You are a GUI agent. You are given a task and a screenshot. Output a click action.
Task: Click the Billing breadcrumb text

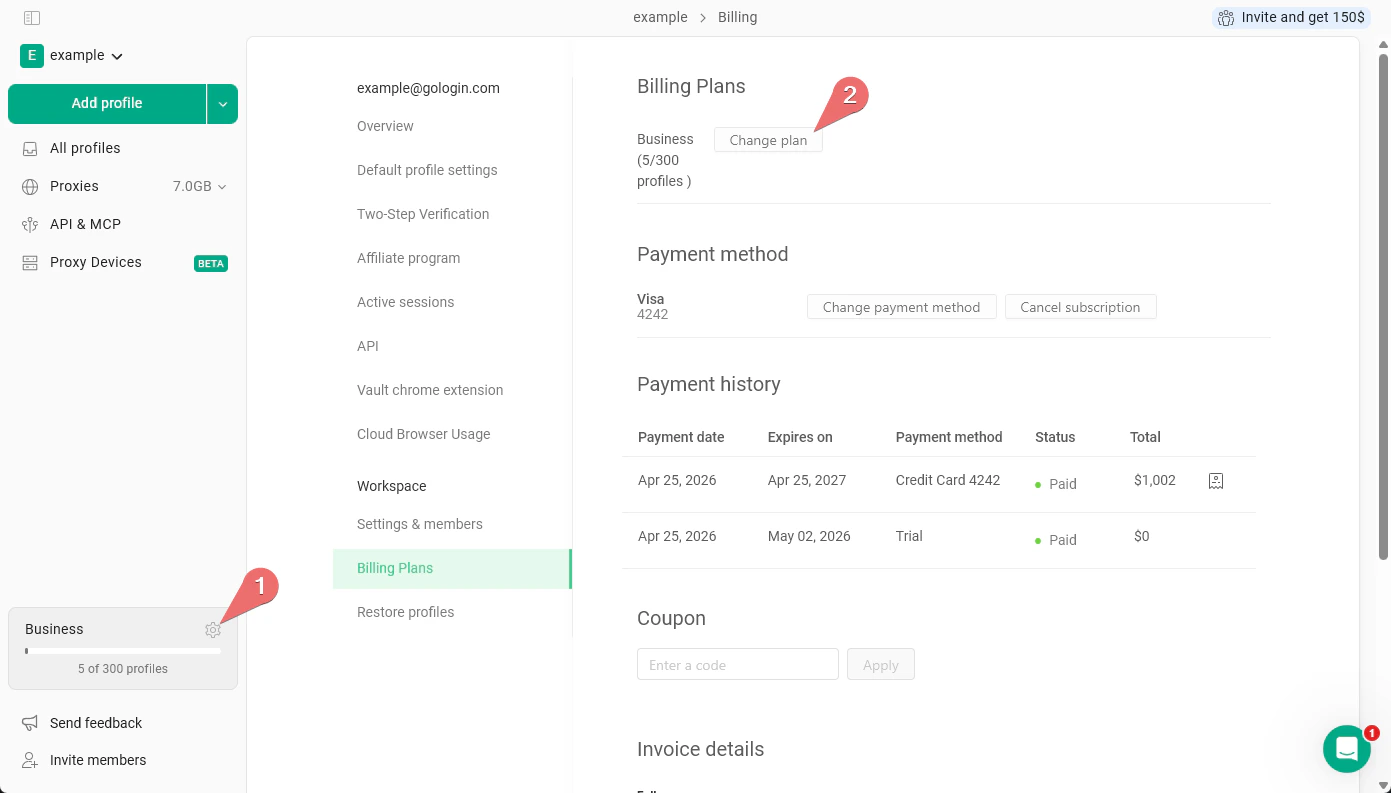tap(737, 17)
